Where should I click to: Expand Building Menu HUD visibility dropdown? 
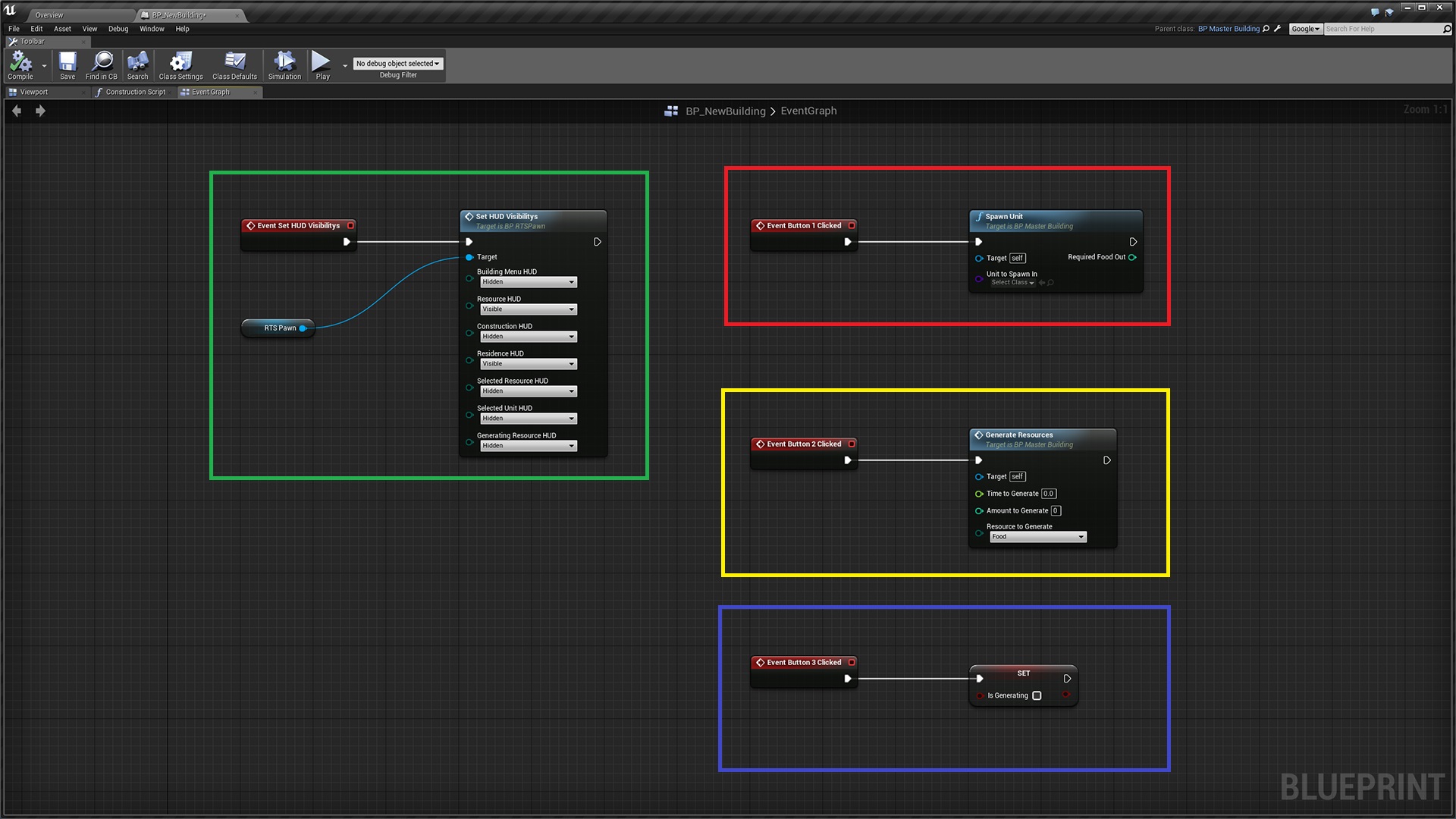pos(529,282)
